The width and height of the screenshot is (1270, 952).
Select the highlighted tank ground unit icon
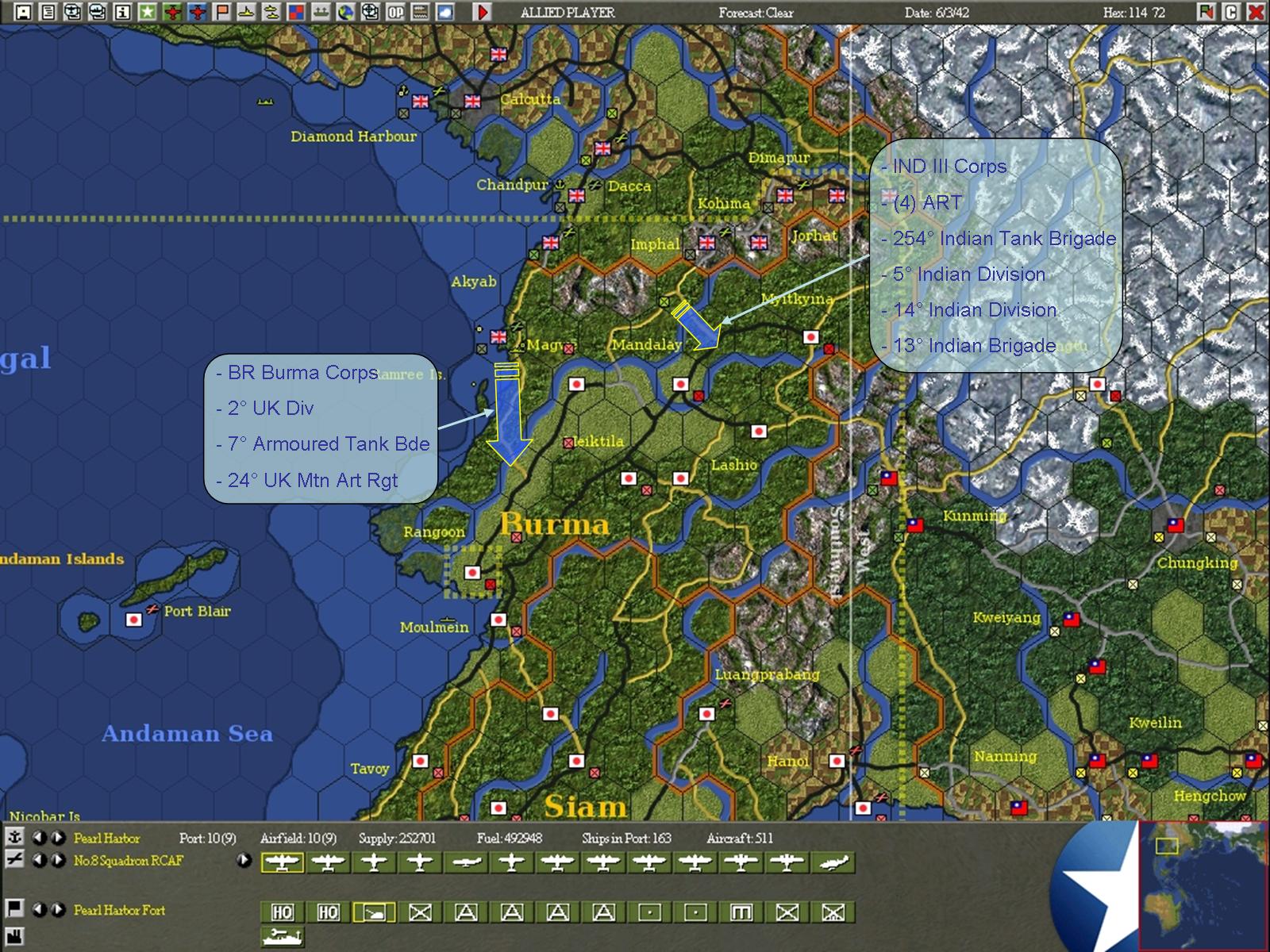click(x=374, y=912)
